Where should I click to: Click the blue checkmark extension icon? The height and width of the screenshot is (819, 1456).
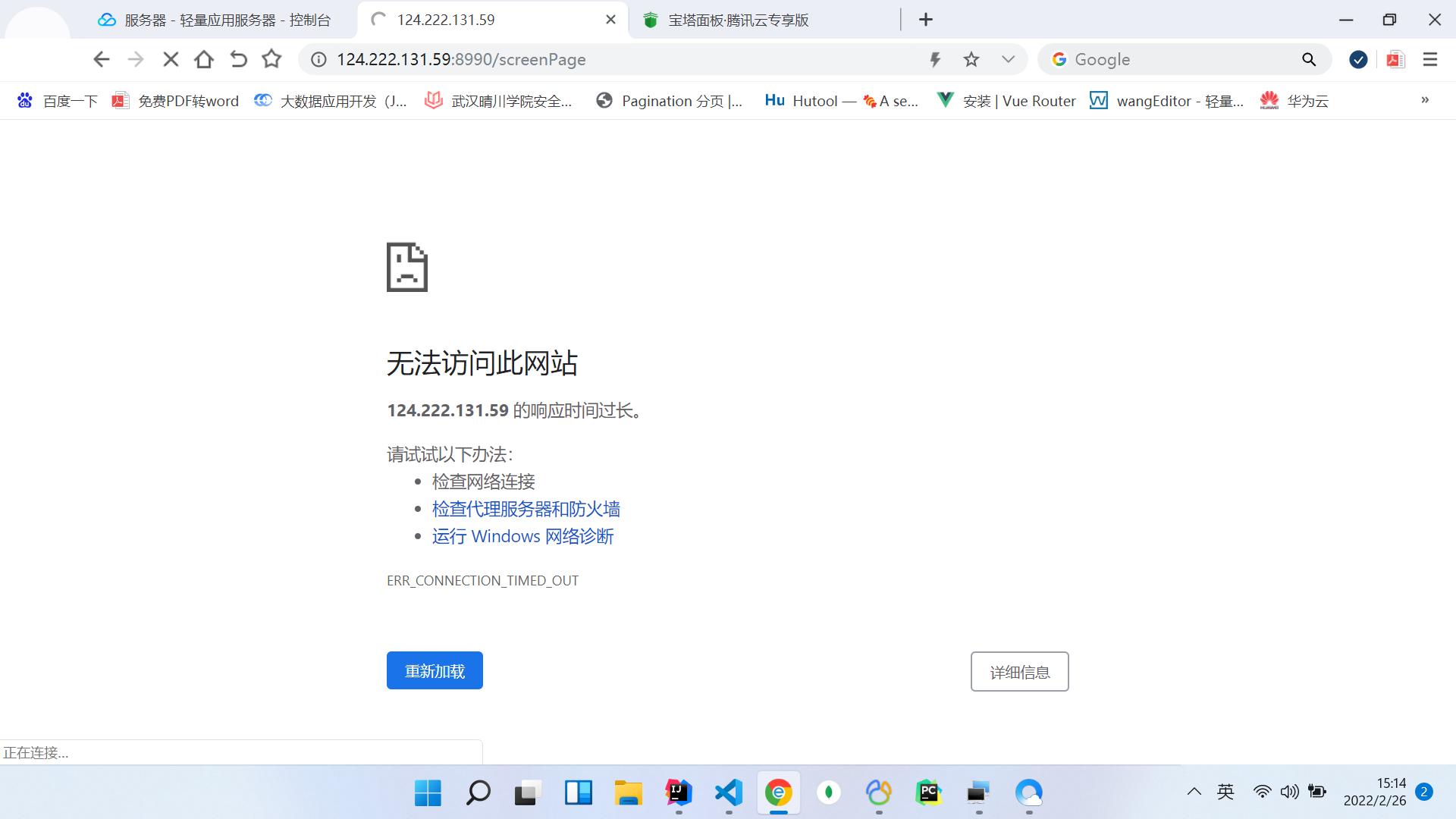(x=1357, y=59)
